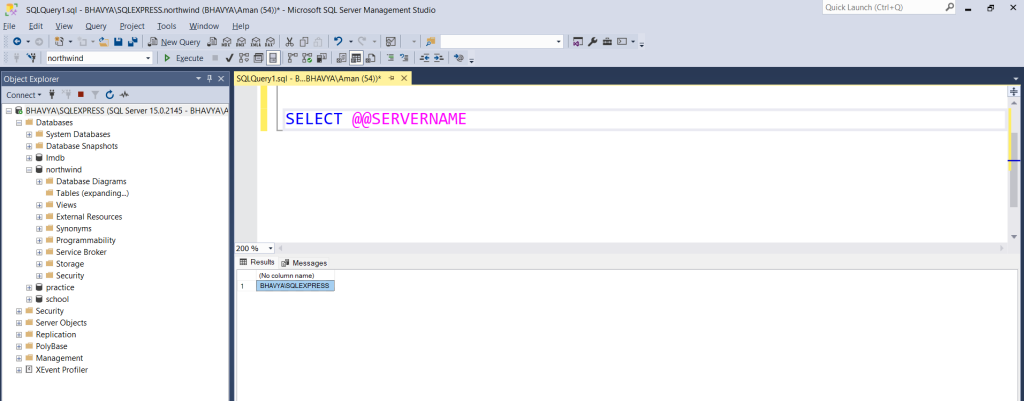Collapse the Databases folder
Screen dimensions: 1024x401
click(x=19, y=123)
